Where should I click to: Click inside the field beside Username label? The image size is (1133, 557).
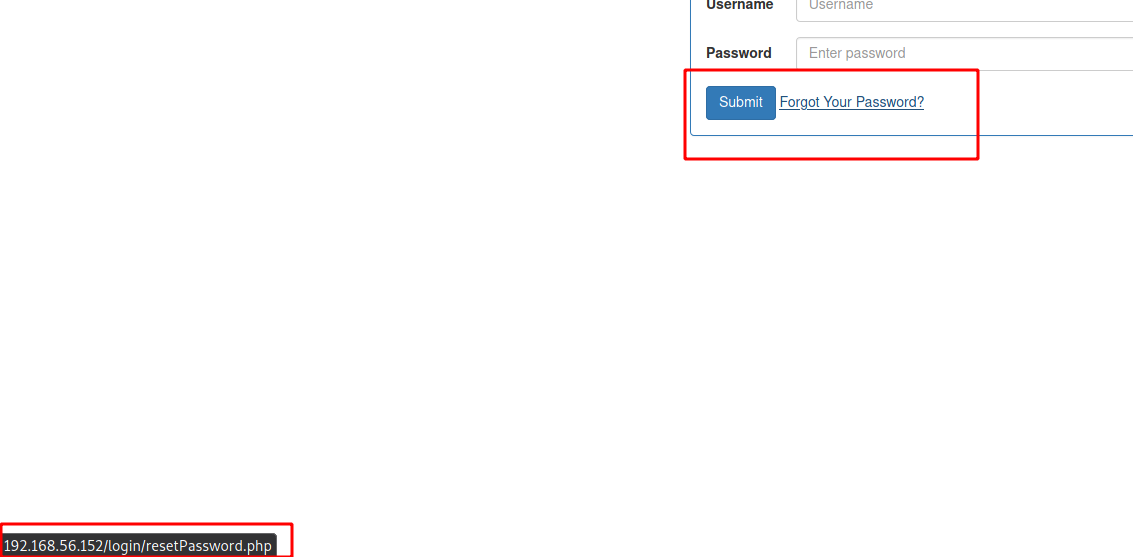point(965,8)
